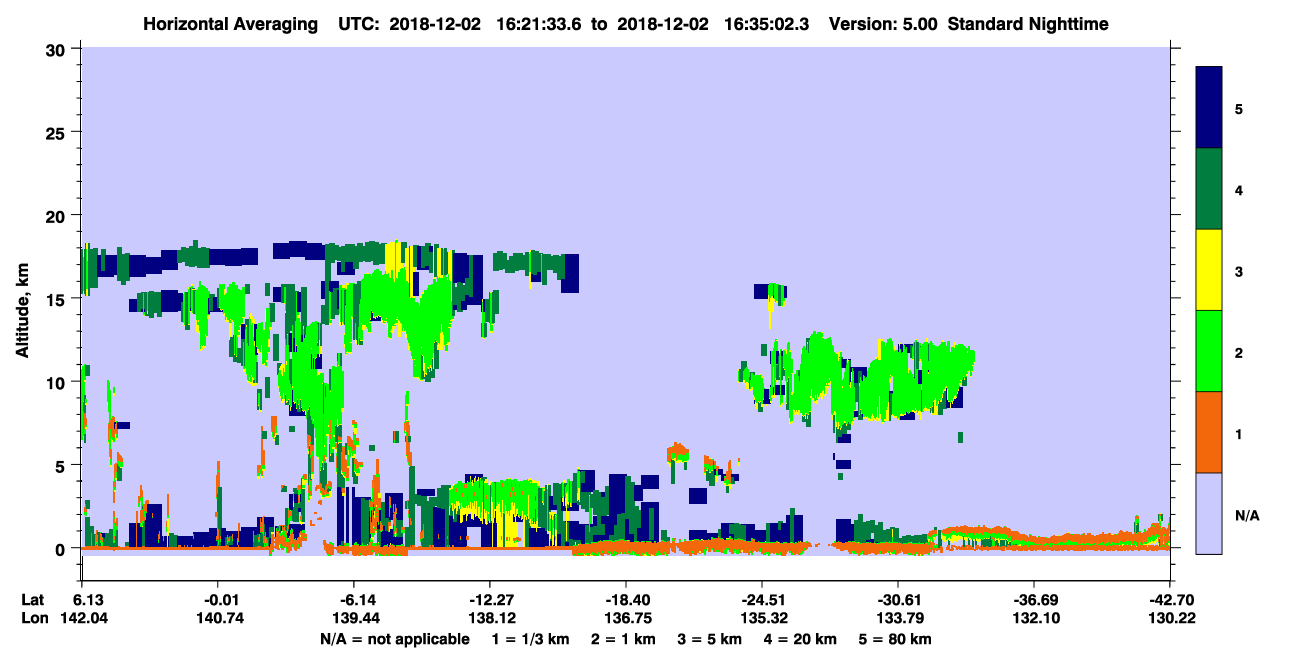This screenshot has height=667, width=1300.
Task: Click the orange colorbar segment labeled 1
Action: [x=1209, y=432]
